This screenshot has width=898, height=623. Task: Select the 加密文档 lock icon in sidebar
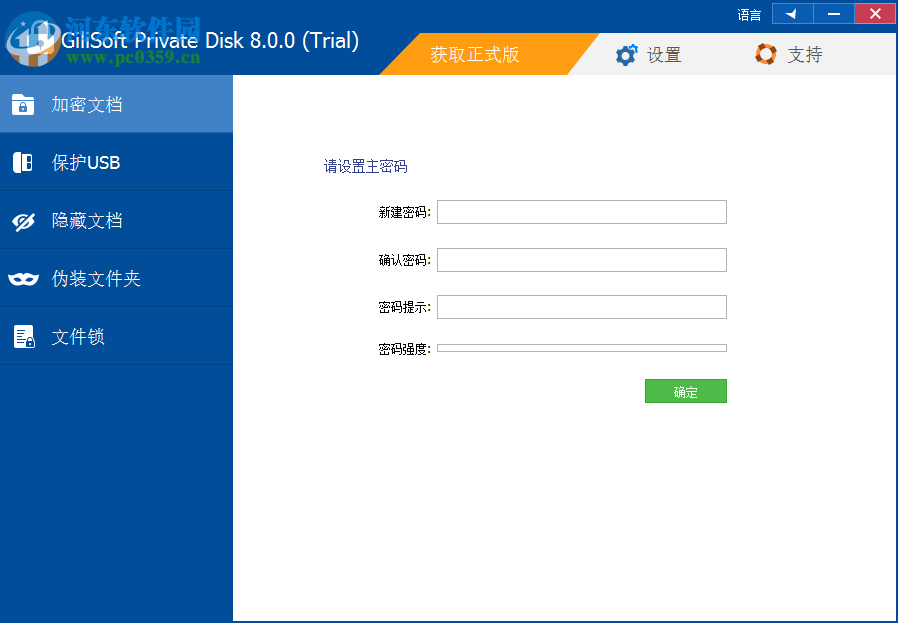pyautogui.click(x=22, y=103)
